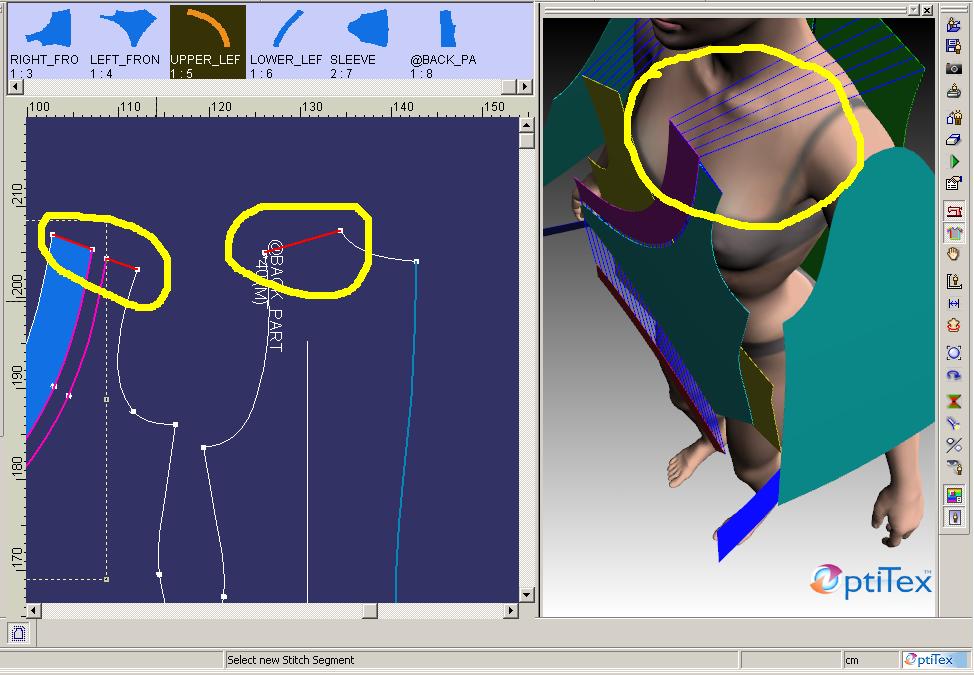974x675 pixels.
Task: Click the eraser icon in 3D toolbar
Action: (x=954, y=141)
